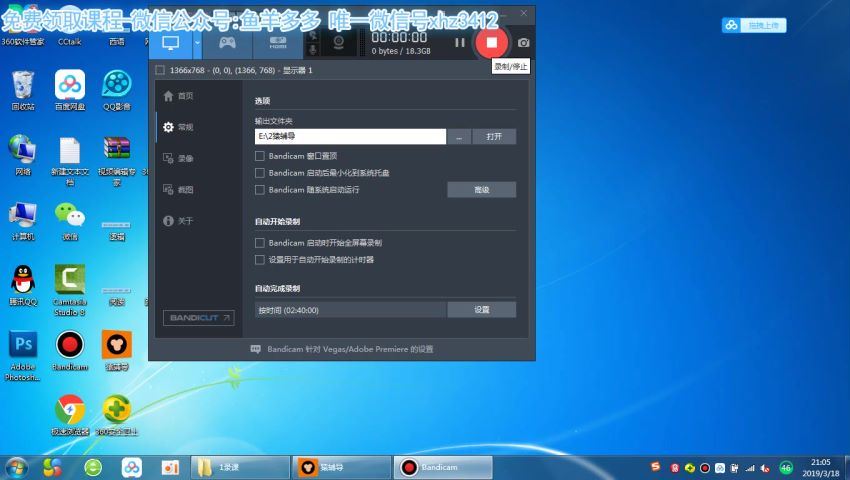Open 百度网盘 desktop icon
The image size is (850, 480).
pyautogui.click(x=70, y=90)
